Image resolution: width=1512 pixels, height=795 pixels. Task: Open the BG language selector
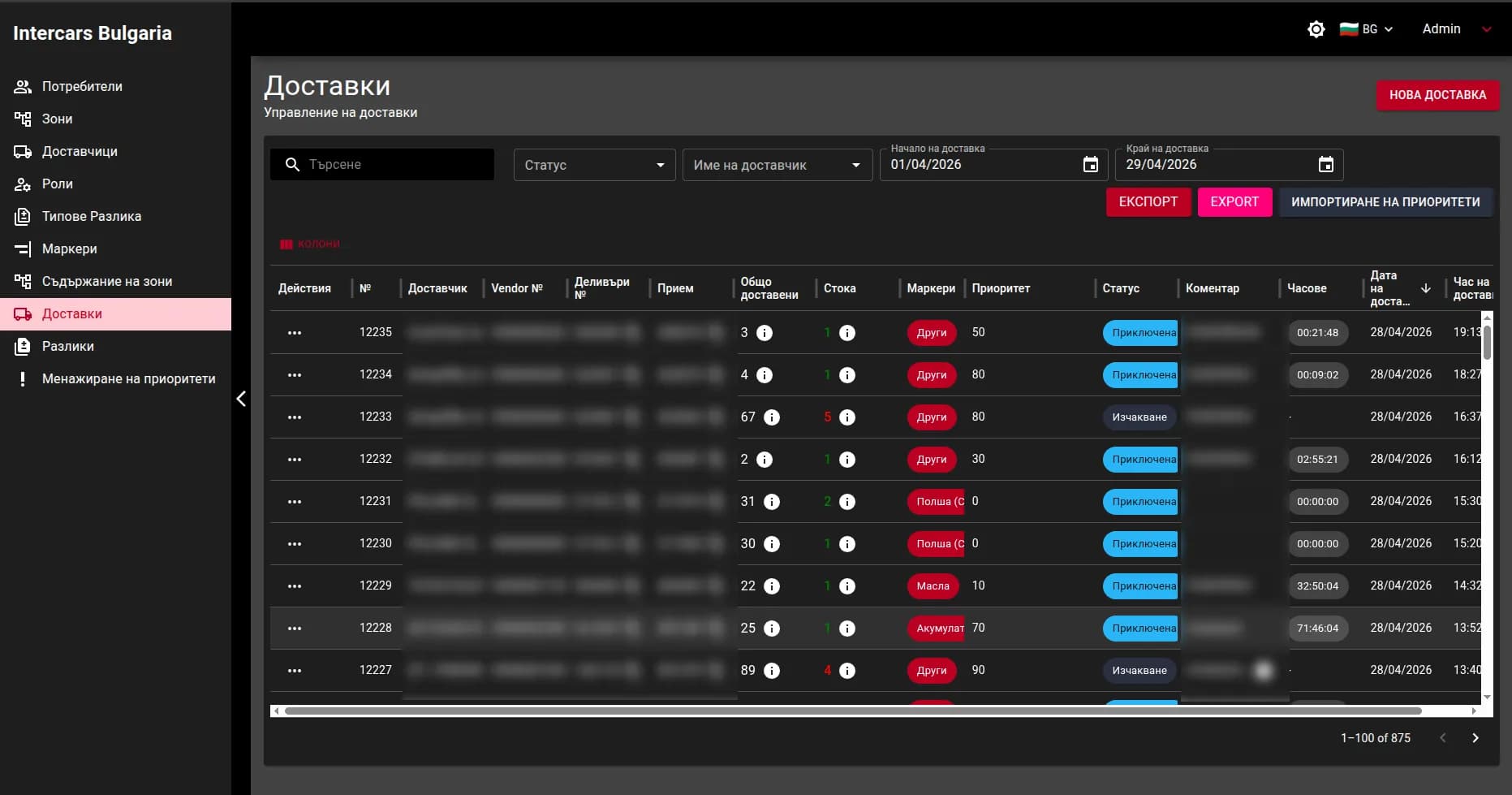tap(1367, 29)
